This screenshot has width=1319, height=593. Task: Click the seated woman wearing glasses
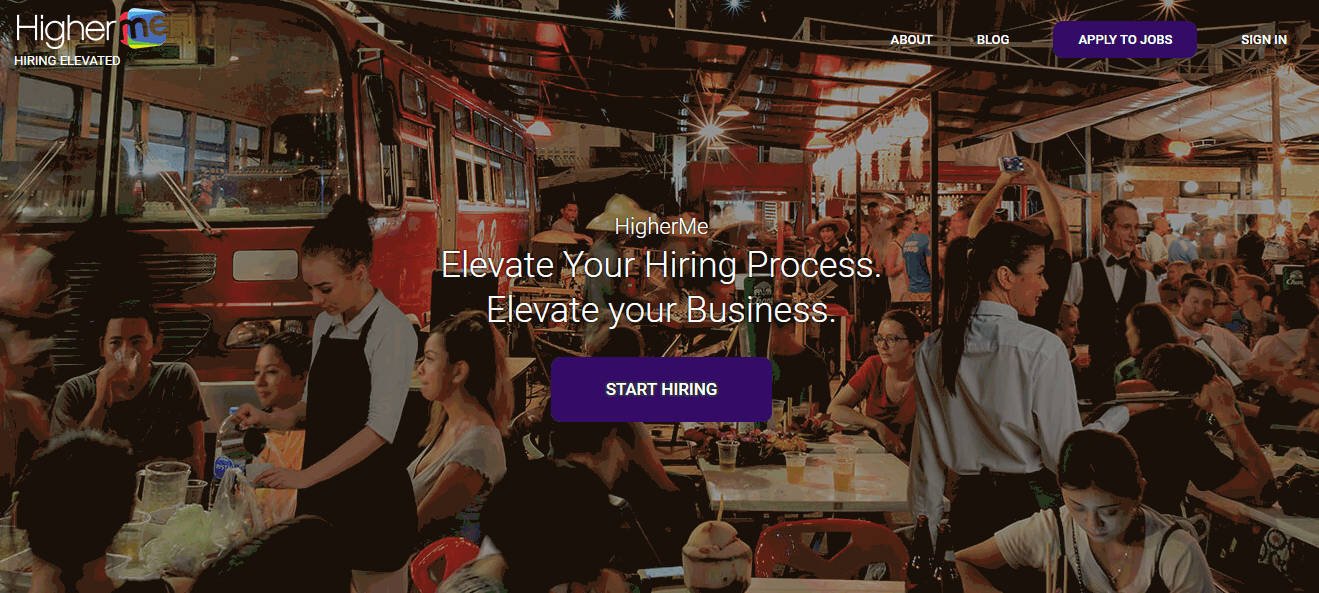pyautogui.click(x=880, y=375)
